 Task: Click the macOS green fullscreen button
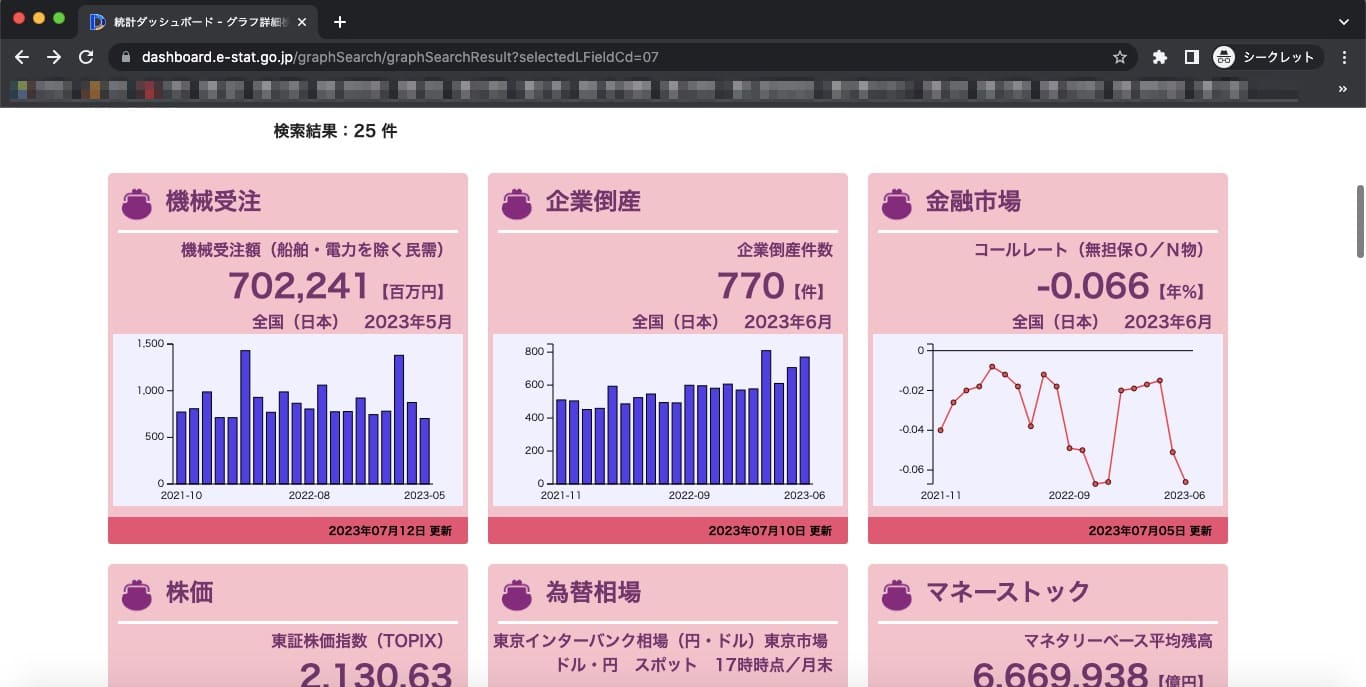pyautogui.click(x=59, y=19)
